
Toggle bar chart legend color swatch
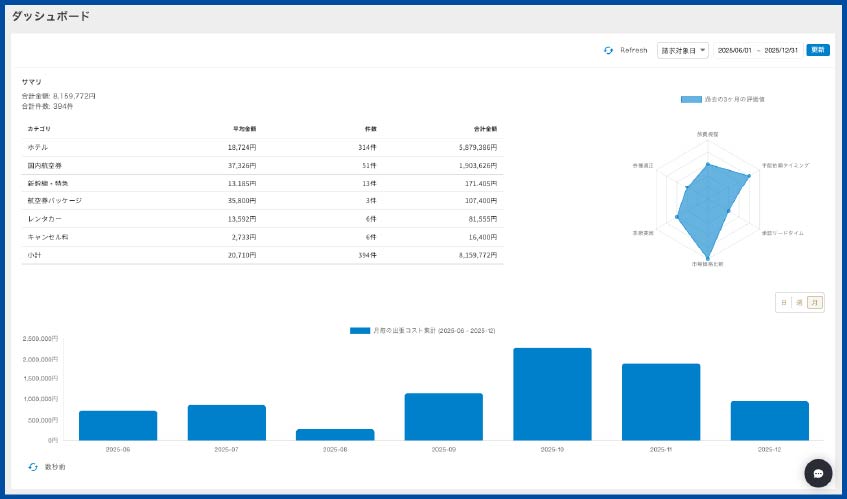click(360, 331)
